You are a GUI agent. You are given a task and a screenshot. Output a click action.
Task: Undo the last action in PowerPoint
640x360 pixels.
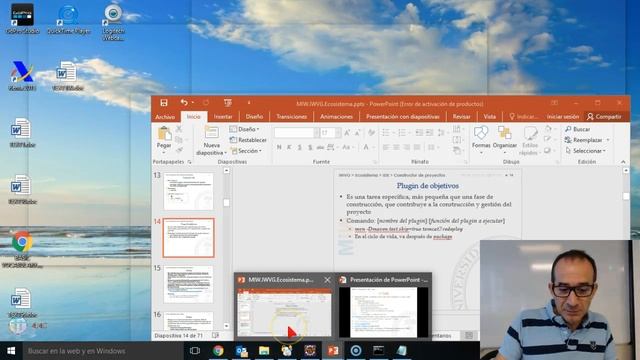pyautogui.click(x=184, y=102)
